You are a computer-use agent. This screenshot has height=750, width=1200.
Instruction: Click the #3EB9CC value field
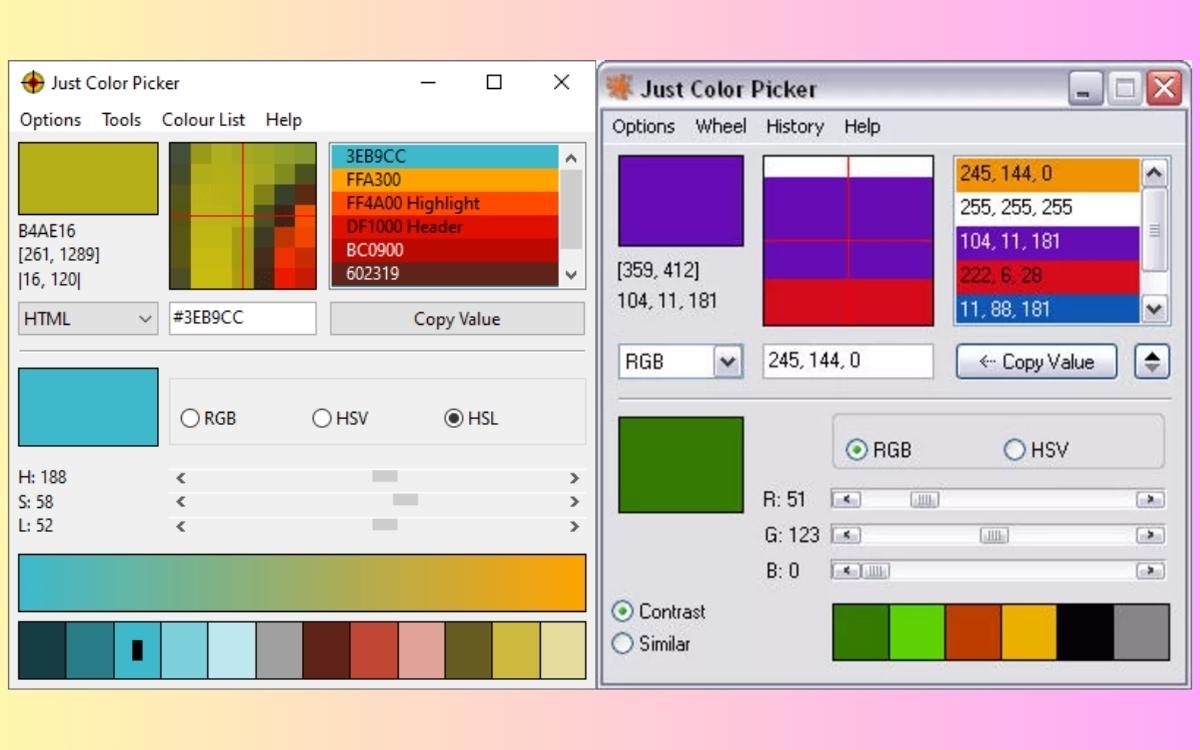click(243, 319)
